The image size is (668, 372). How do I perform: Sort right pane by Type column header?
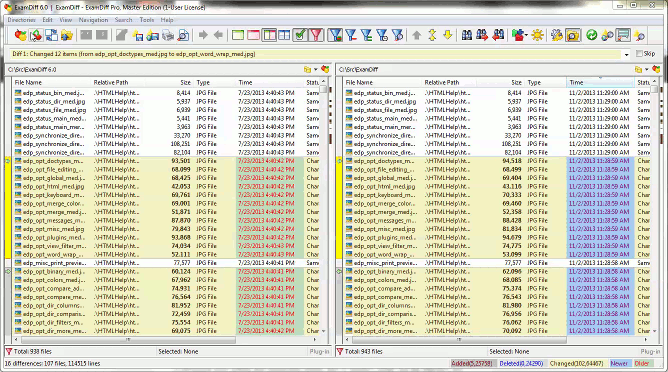coord(546,82)
